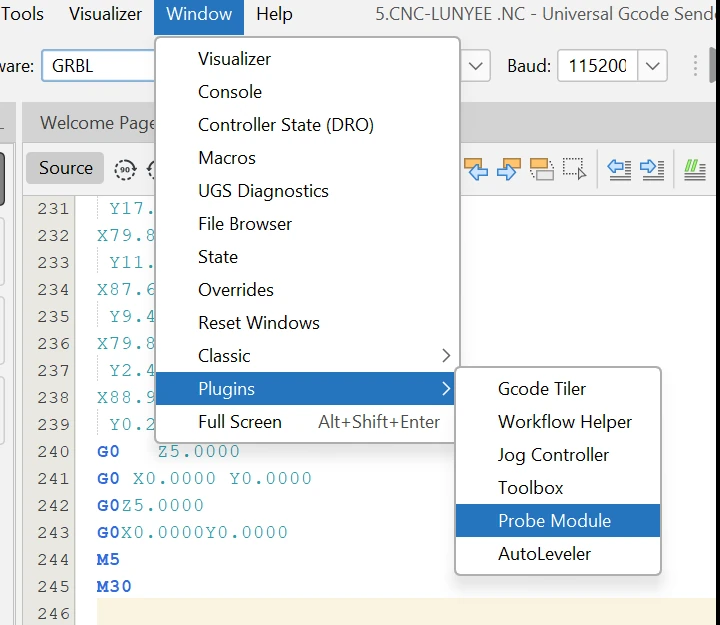
Task: Open Controller State (DRO) window
Action: coord(307,125)
